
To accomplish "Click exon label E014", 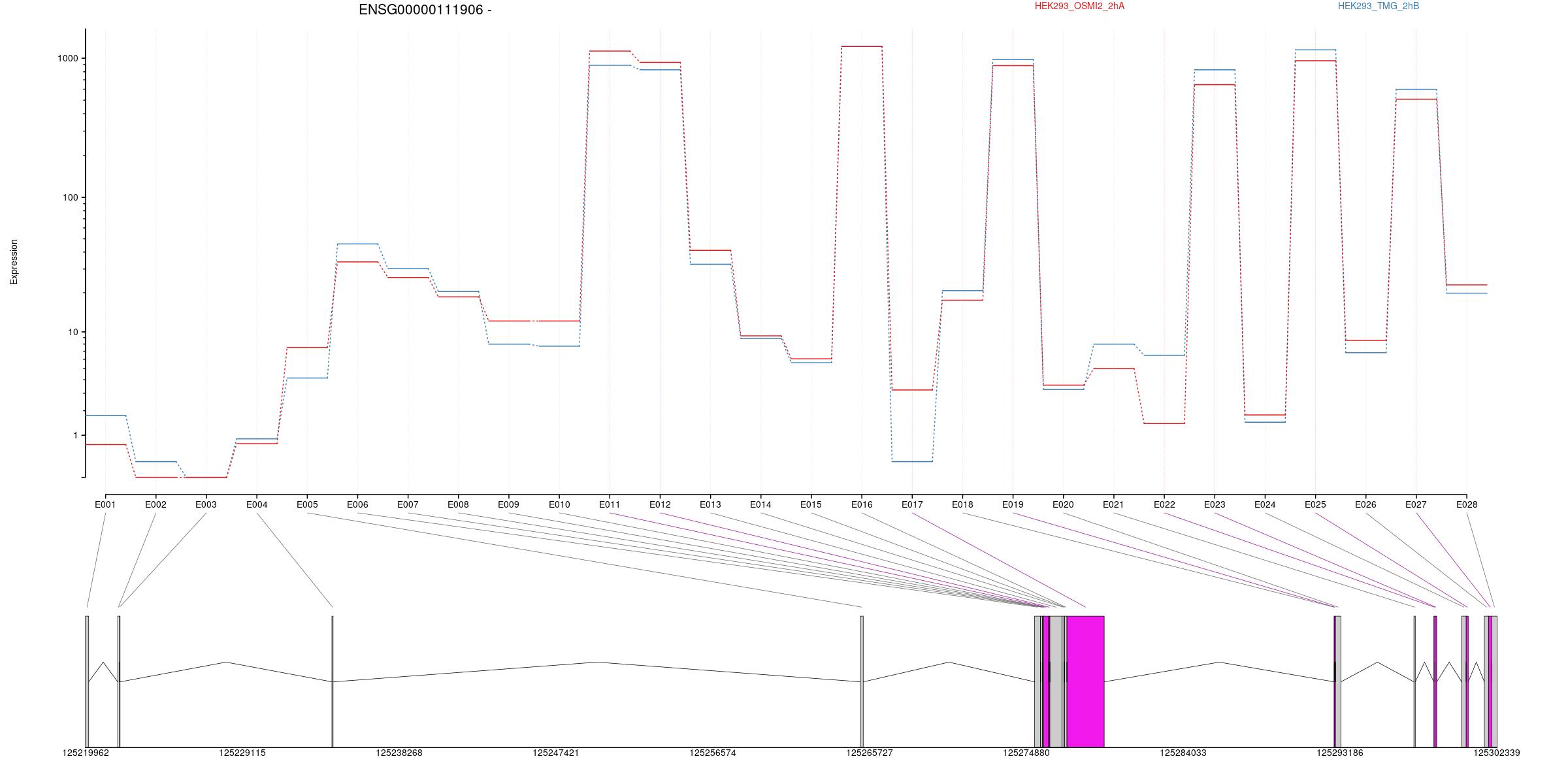I will click(760, 504).
